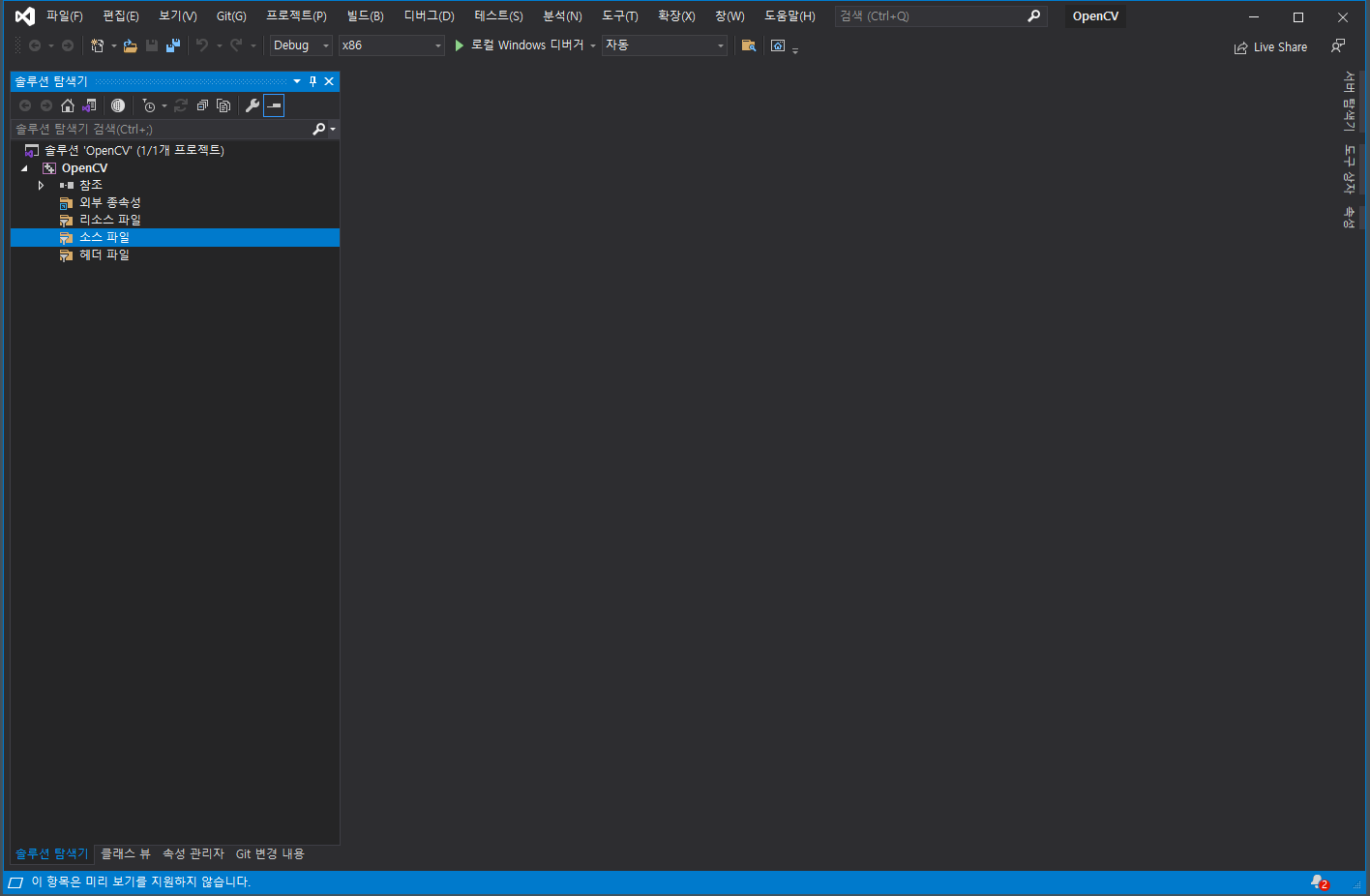The width and height of the screenshot is (1370, 896).
Task: Switch to the Git 변경 내용 tab
Action: [270, 853]
